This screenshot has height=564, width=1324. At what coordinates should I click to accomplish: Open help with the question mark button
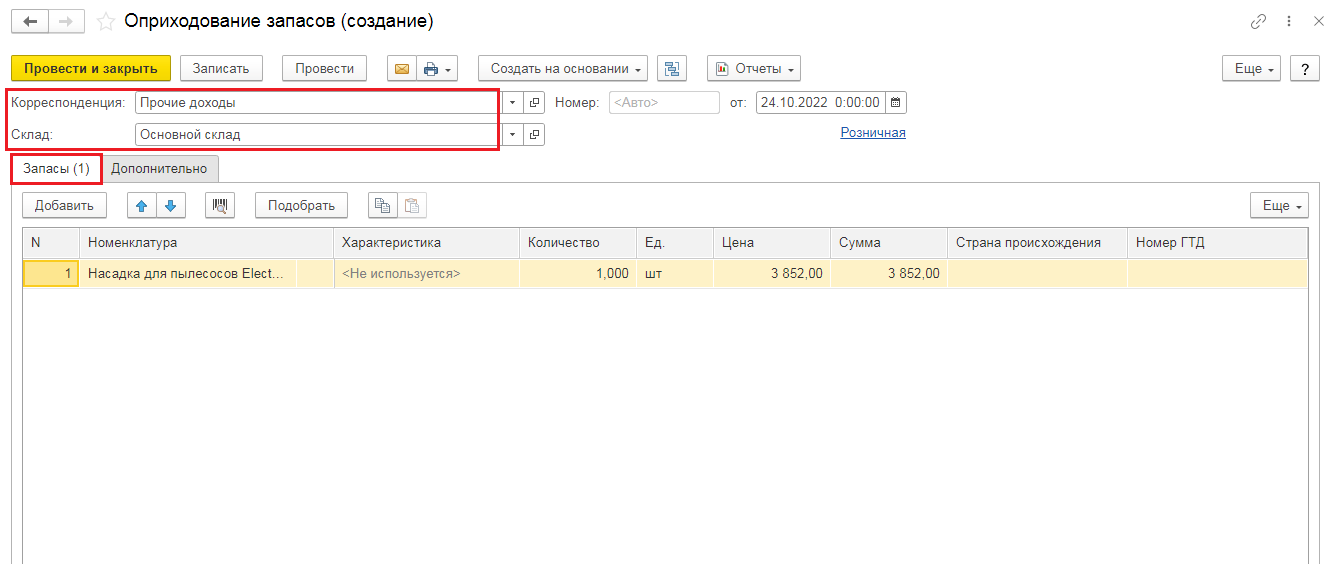tap(1305, 69)
